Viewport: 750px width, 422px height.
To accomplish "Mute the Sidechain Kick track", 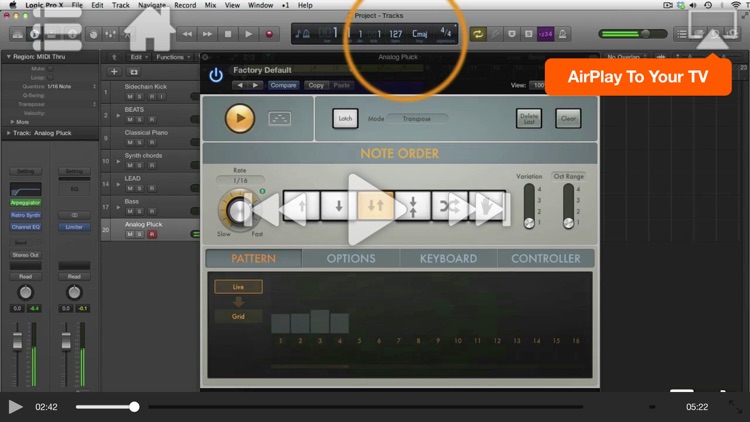I will click(130, 97).
